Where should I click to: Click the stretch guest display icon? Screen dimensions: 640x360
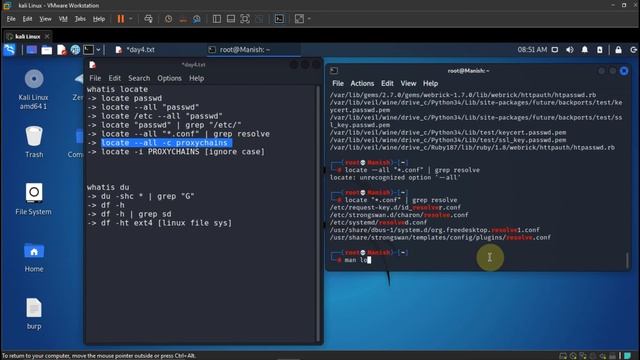[x=299, y=19]
